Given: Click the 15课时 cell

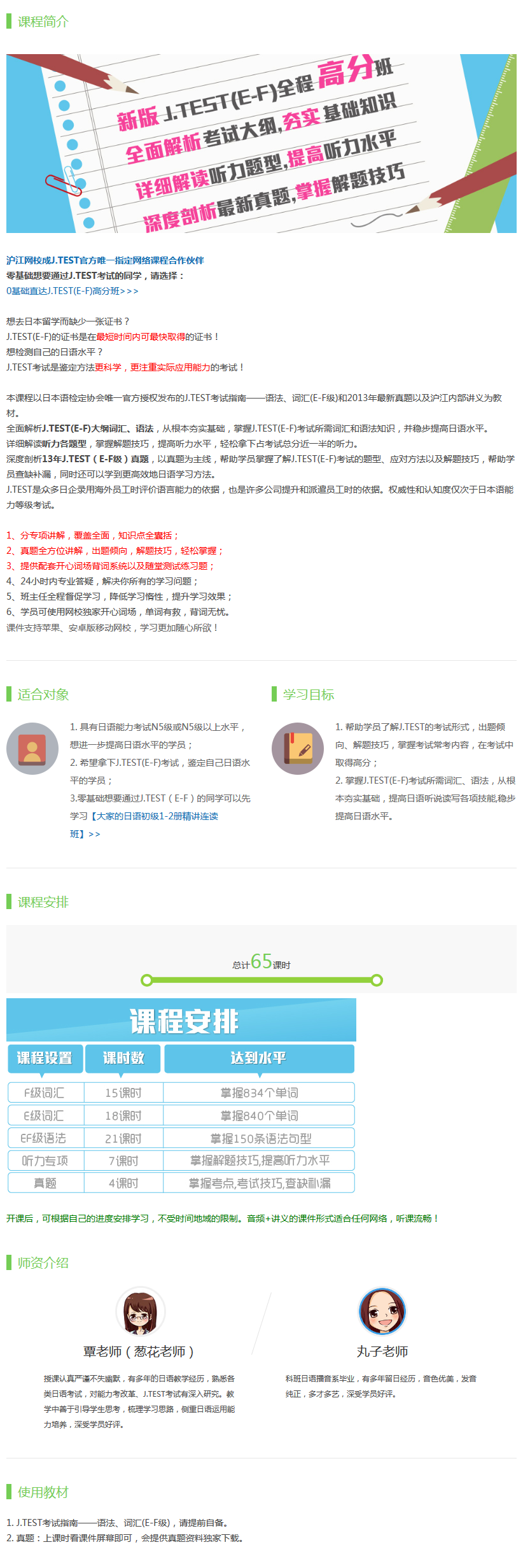Looking at the screenshot, I should pos(123,1092).
